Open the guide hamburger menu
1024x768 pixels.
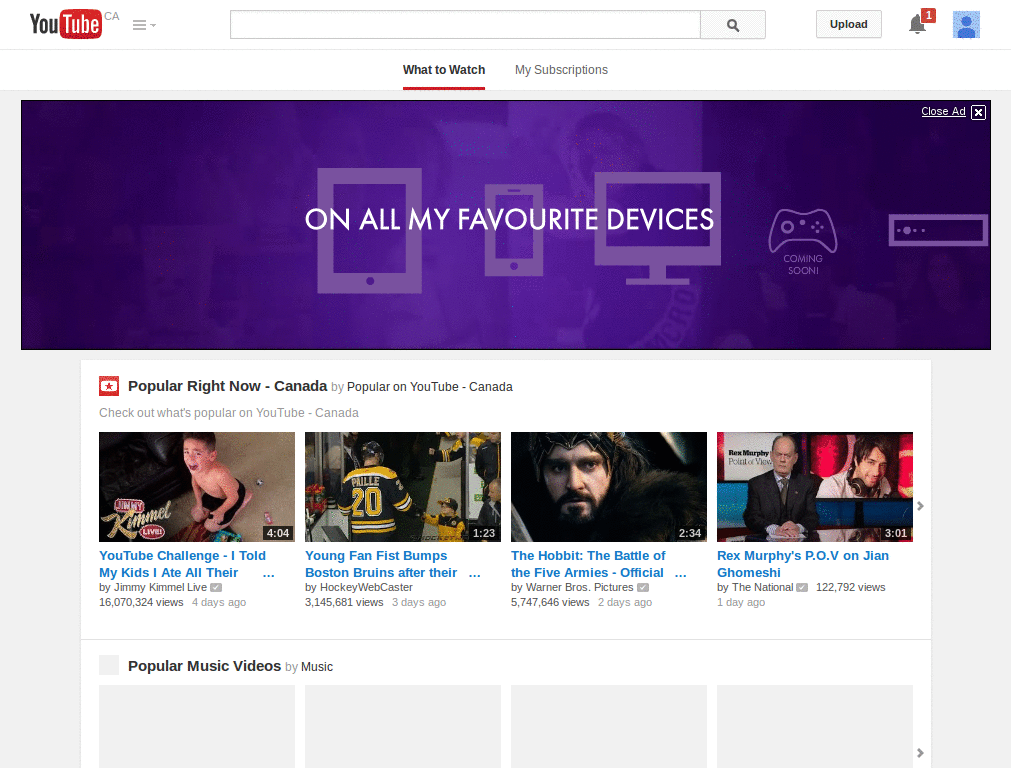[x=144, y=25]
